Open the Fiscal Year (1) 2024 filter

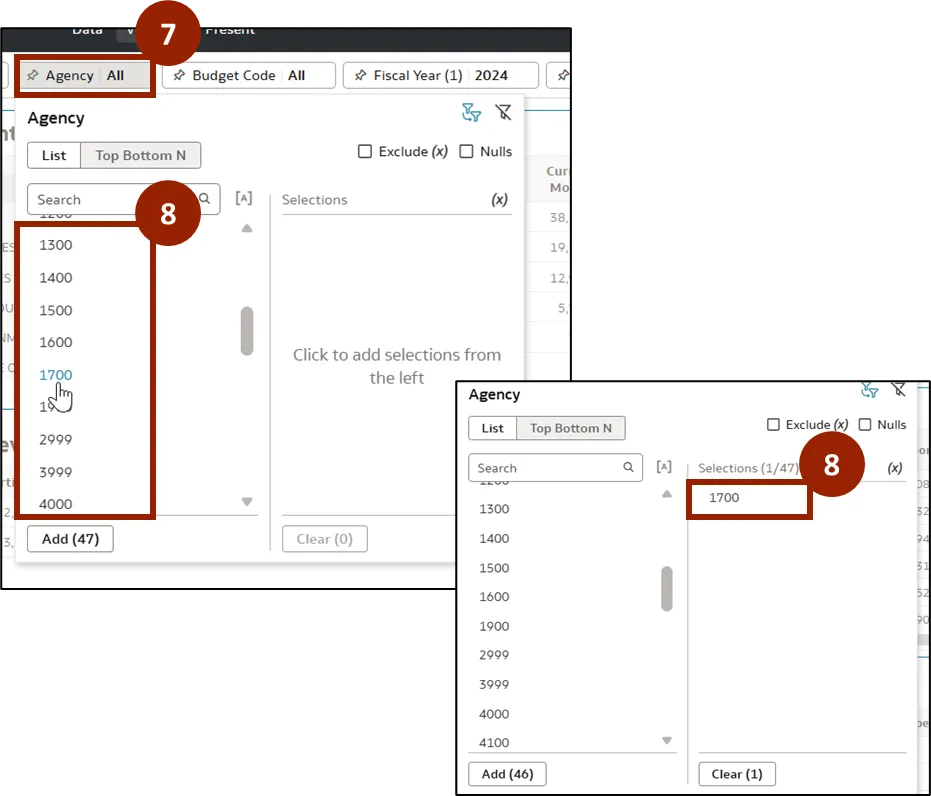441,75
